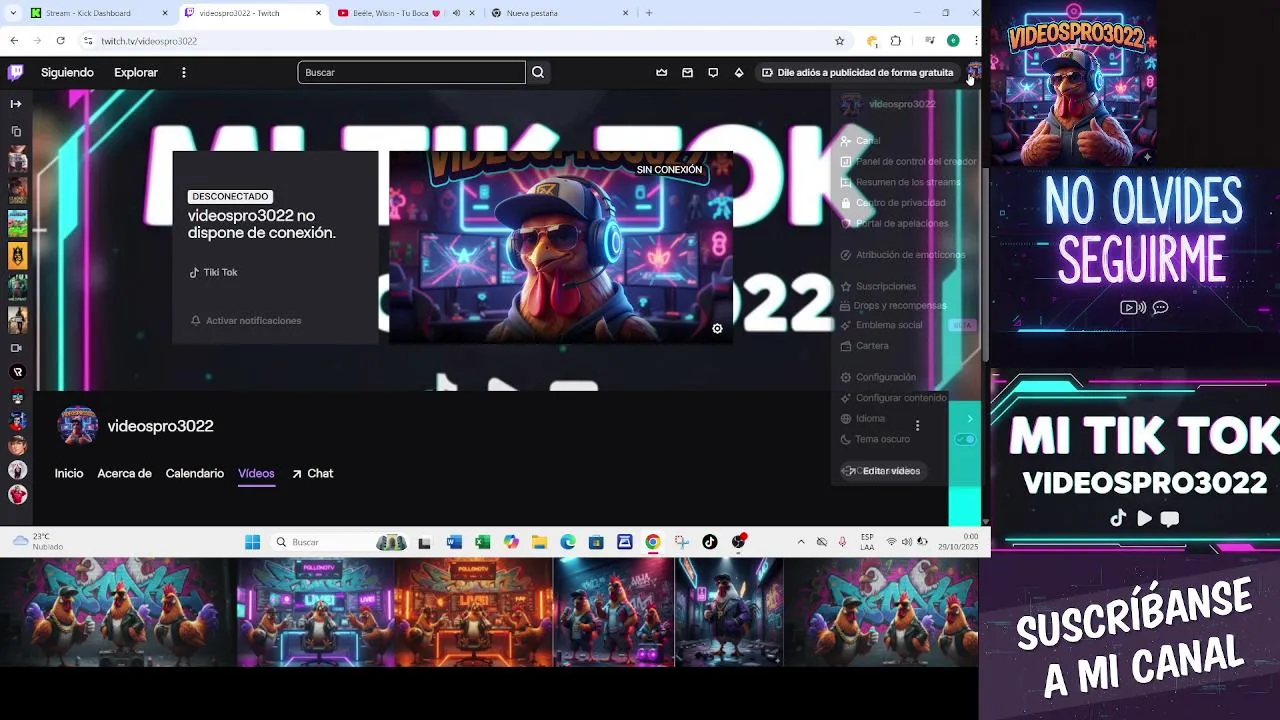
Task: Open the tab search dropdown arrow
Action: click(13, 13)
